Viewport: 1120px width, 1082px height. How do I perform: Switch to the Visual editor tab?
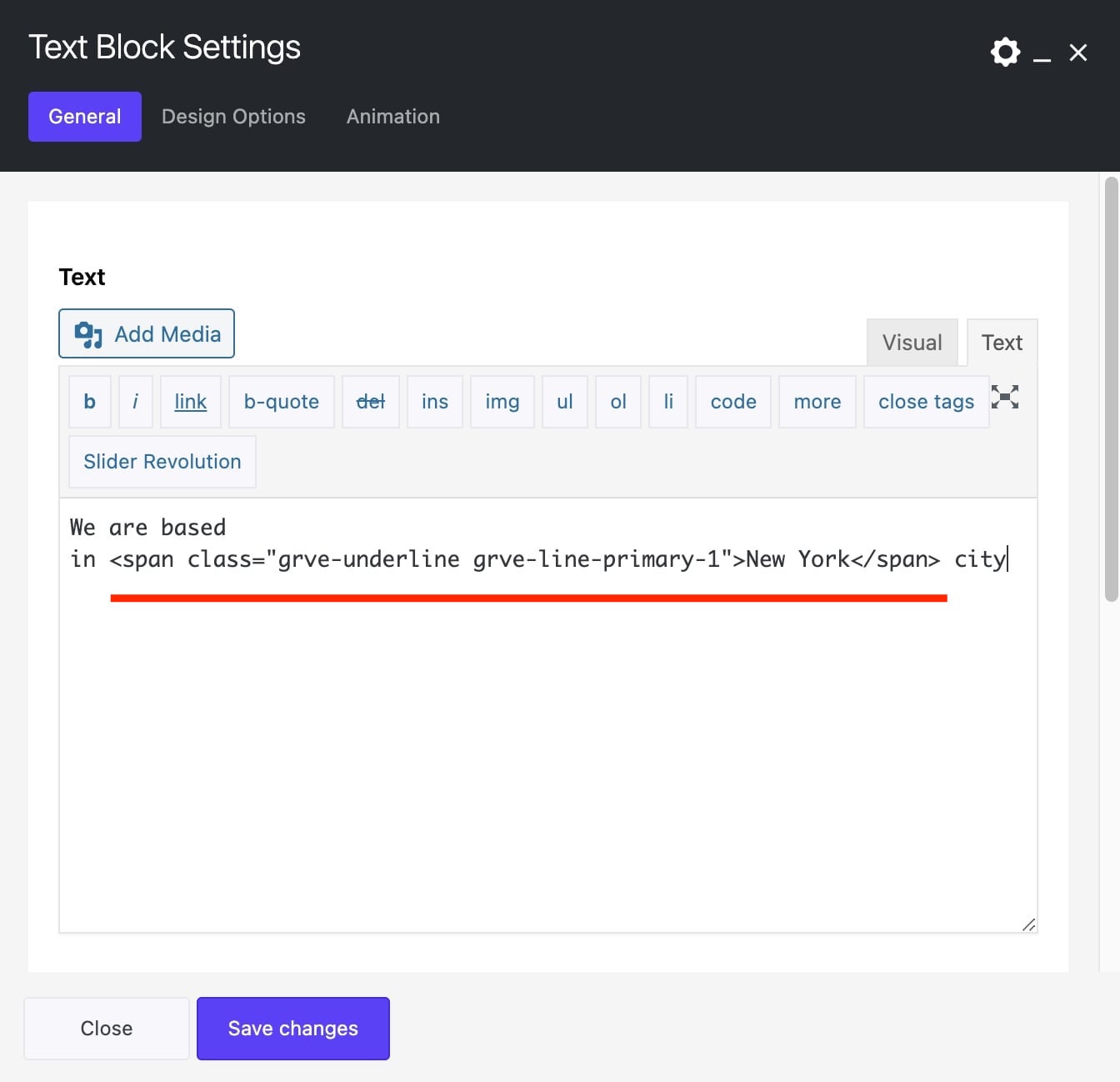[912, 342]
